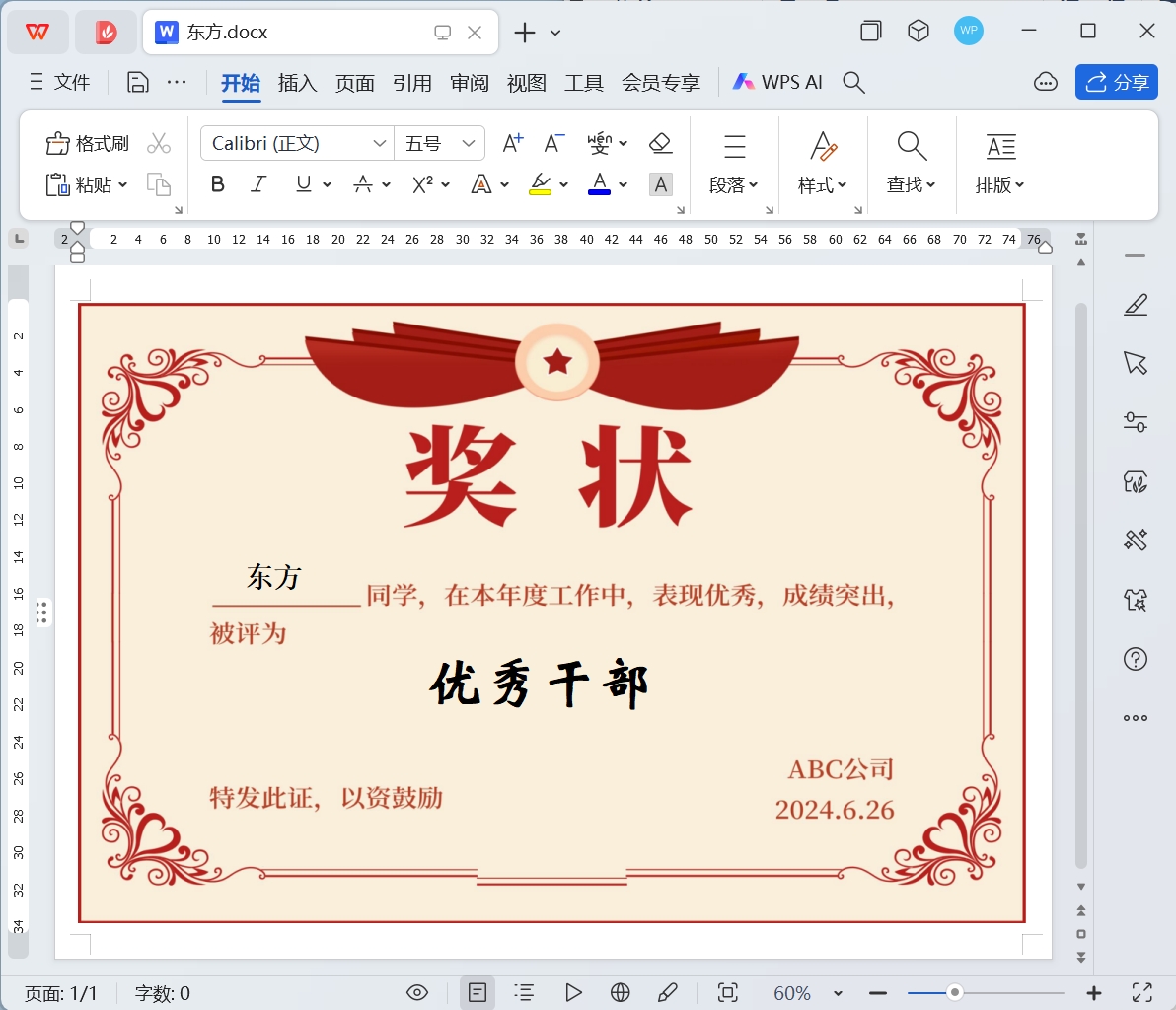This screenshot has height=1010, width=1176.
Task: Open WPS AI assistant
Action: [777, 83]
